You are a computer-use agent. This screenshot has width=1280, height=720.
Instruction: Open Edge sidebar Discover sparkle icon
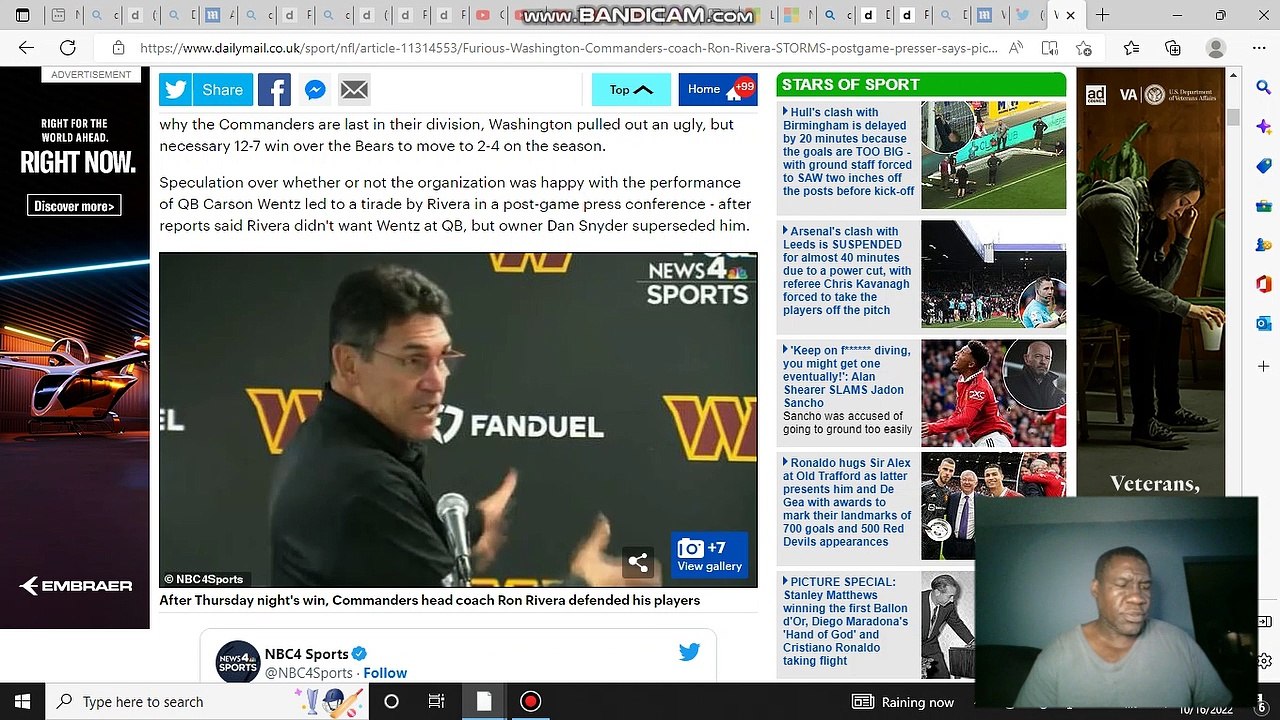coord(1263,126)
